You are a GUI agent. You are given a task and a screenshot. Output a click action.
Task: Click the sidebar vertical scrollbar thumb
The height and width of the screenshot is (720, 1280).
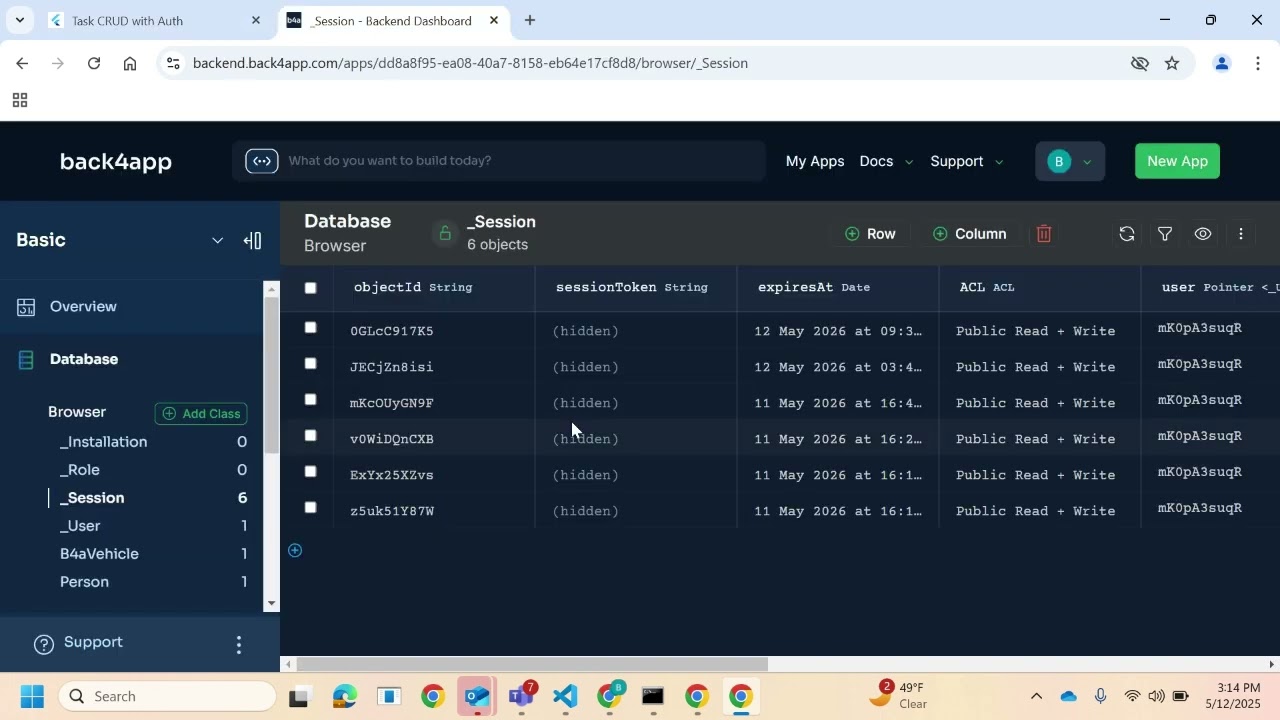[270, 374]
